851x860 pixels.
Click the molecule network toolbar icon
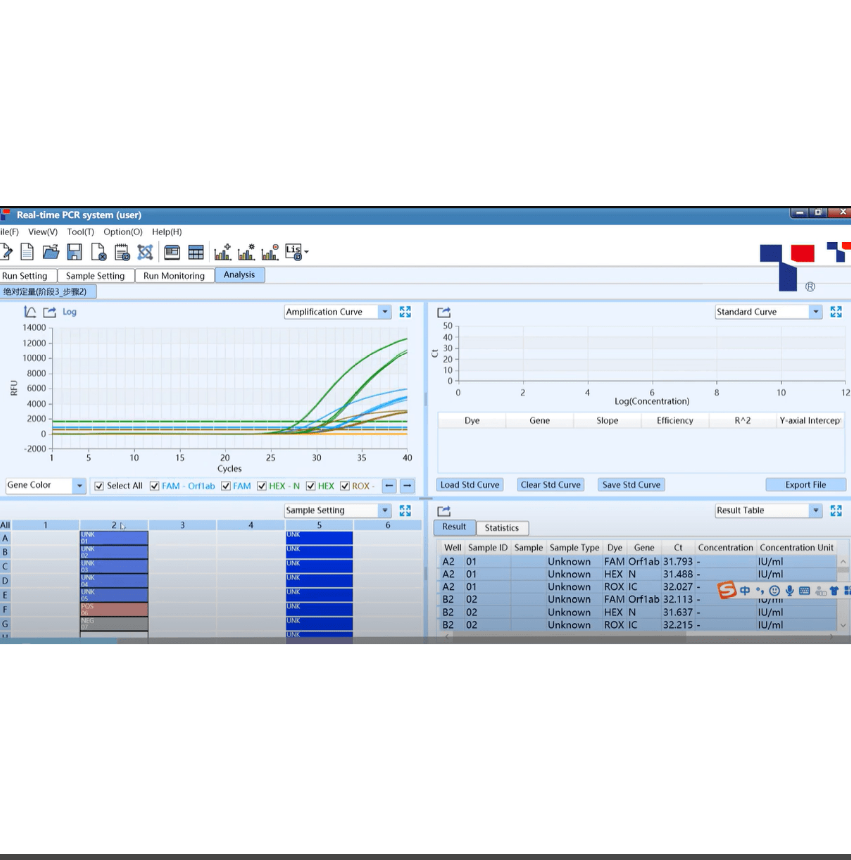(145, 252)
